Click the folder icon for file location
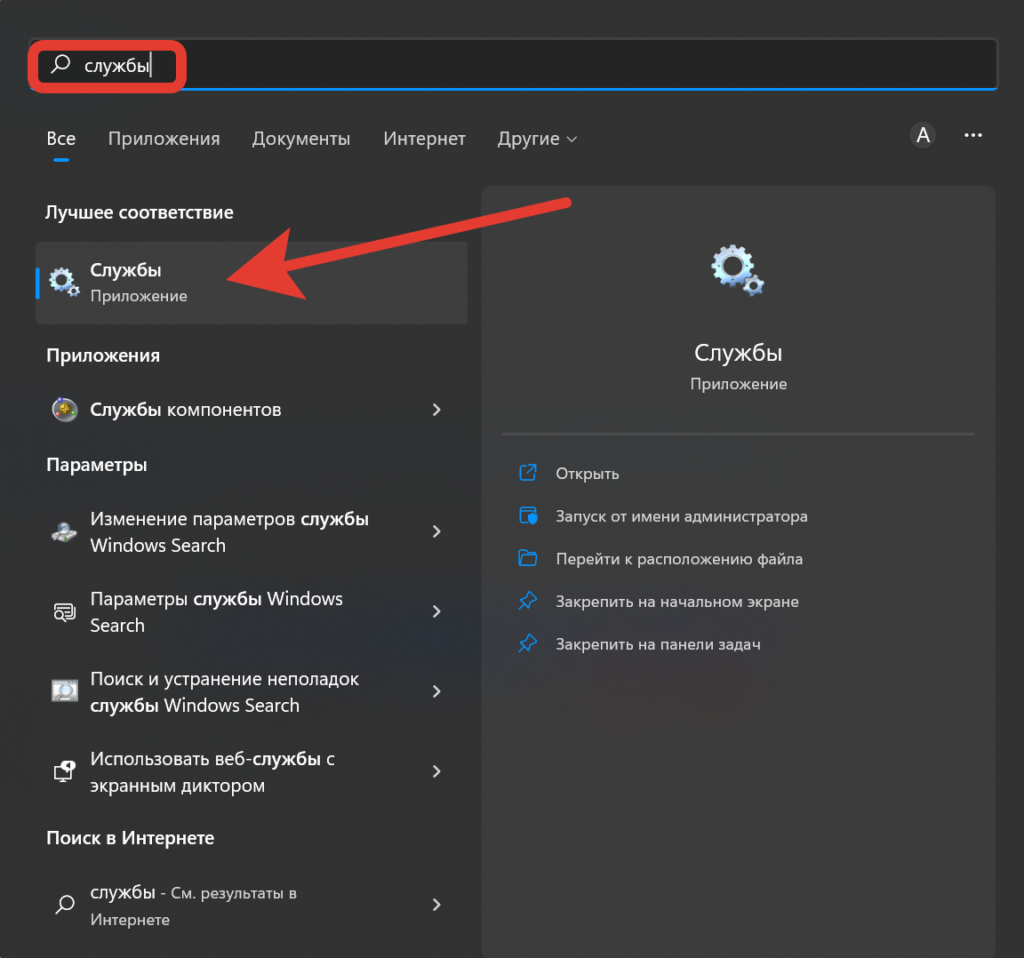Viewport: 1024px width, 958px height. coord(528,558)
